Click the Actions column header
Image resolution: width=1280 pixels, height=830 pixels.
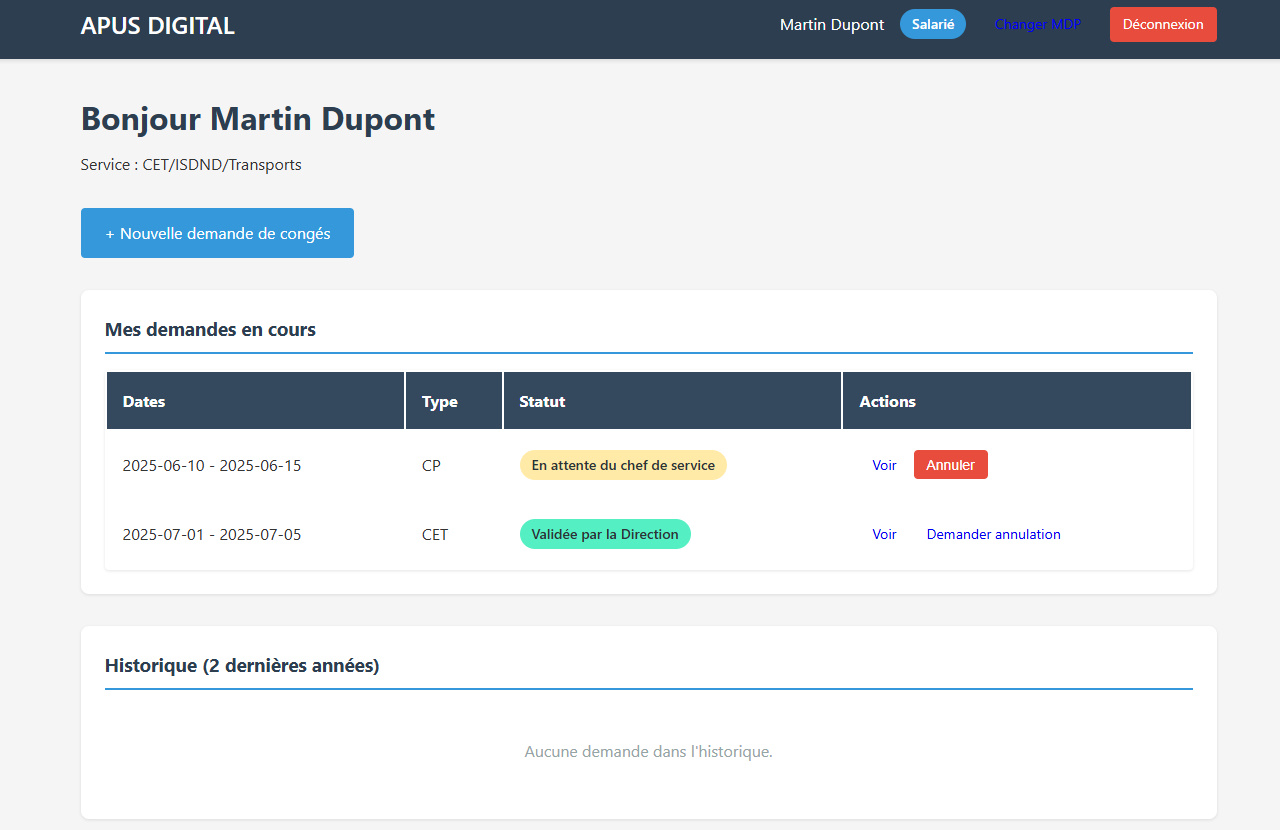coord(887,402)
